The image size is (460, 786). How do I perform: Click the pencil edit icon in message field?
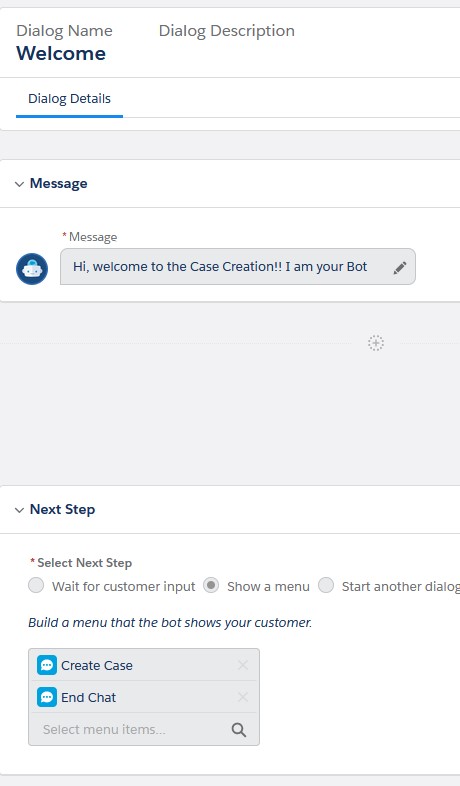pos(400,268)
